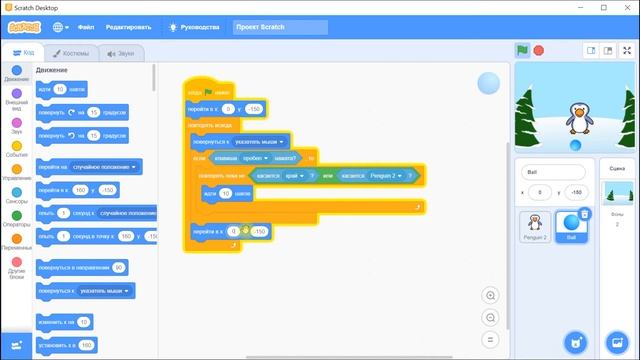Select the Penguin 2 sprite thumbnail

[535, 227]
